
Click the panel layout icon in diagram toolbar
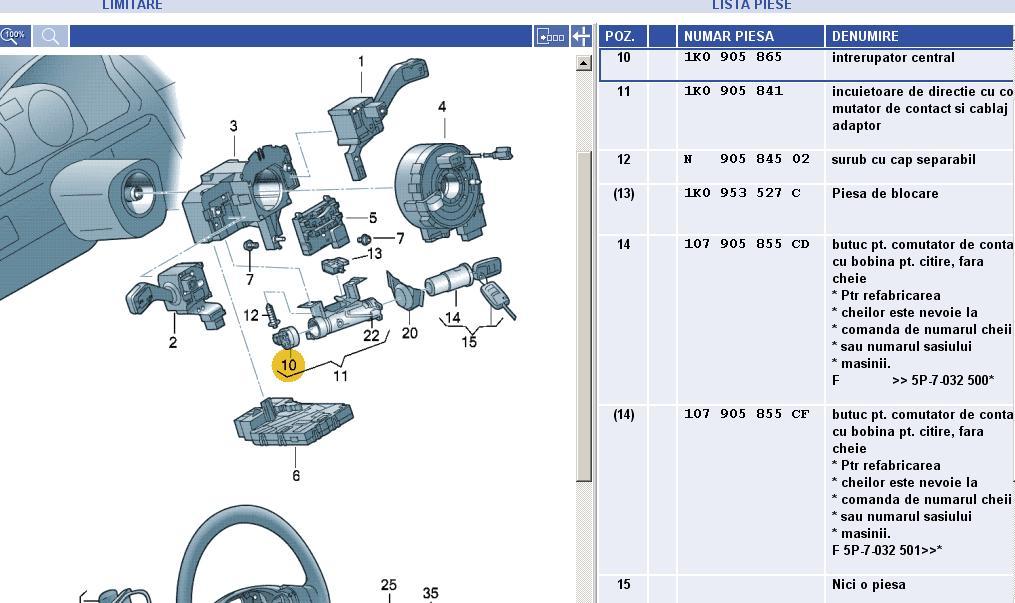coord(551,37)
